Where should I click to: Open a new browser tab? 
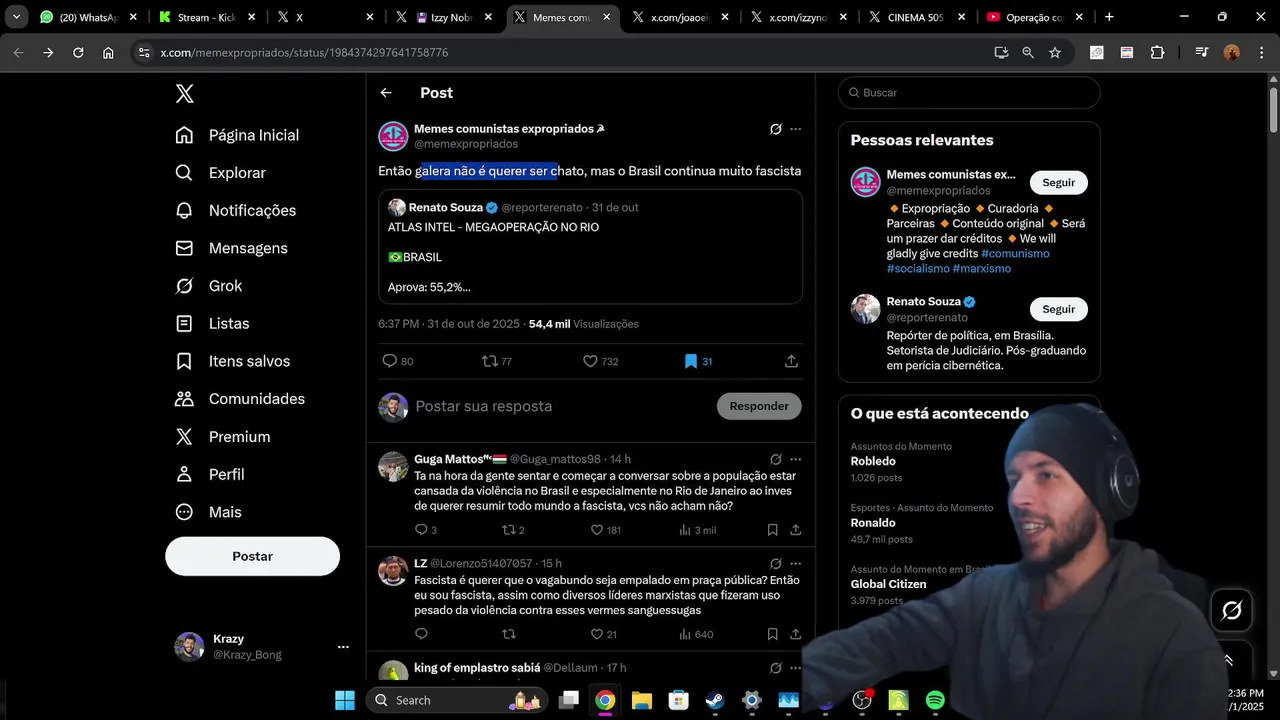[1109, 17]
